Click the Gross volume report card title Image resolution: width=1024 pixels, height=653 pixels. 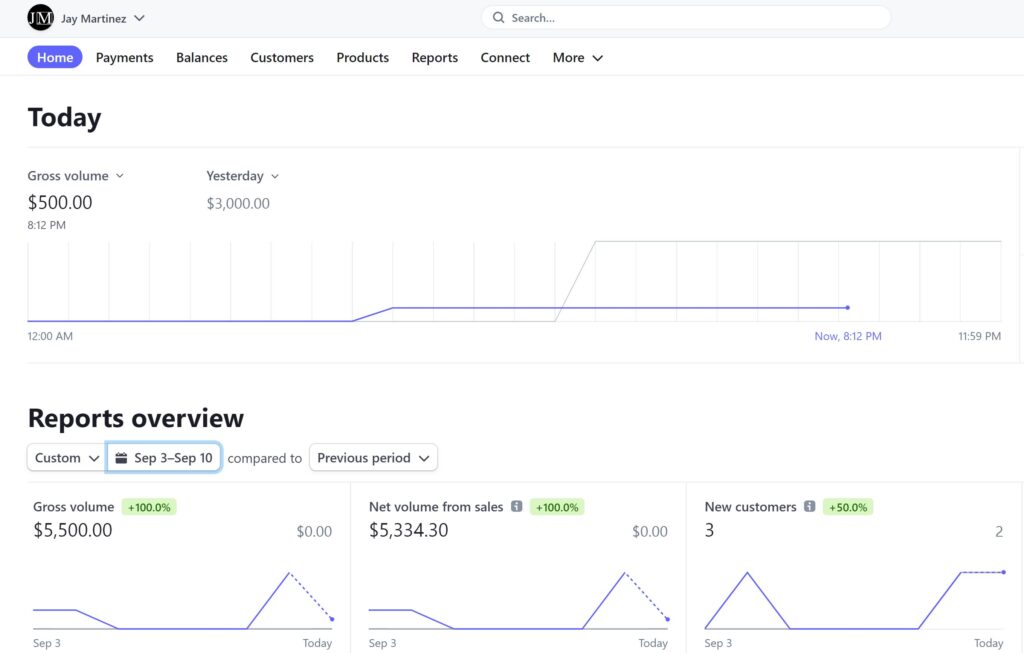point(73,507)
